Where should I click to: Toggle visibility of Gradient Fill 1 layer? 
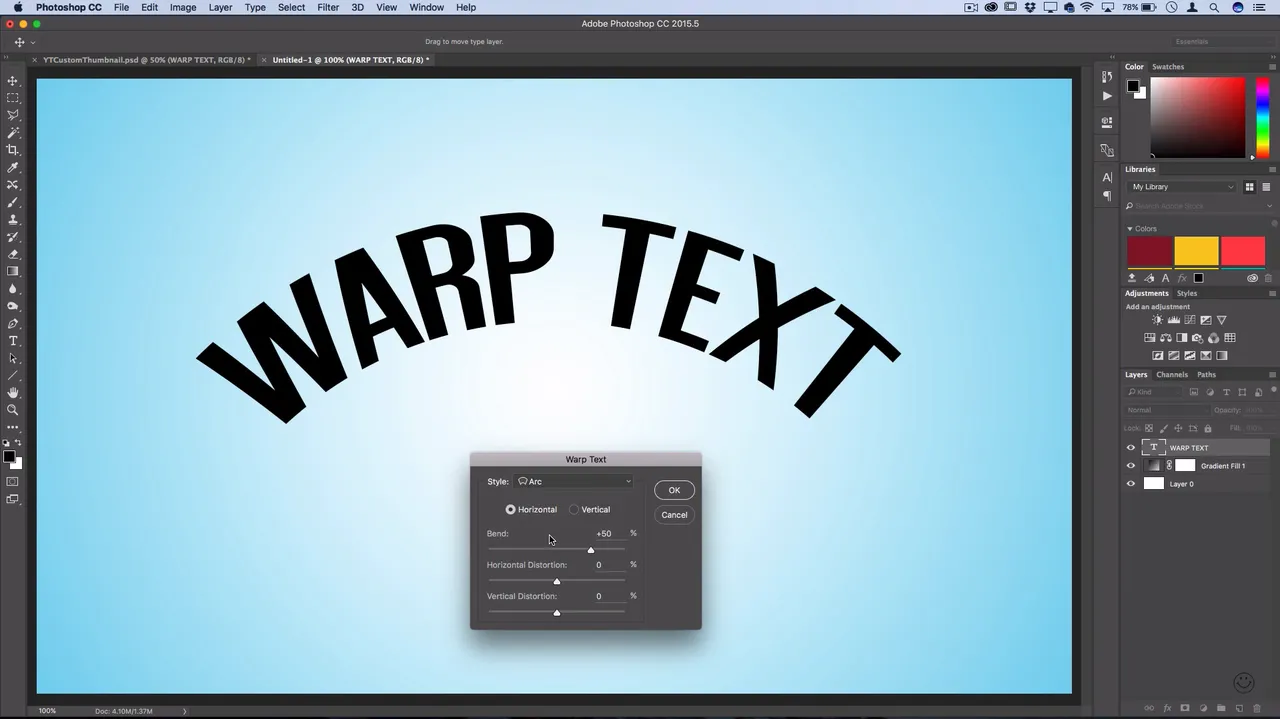[1131, 466]
